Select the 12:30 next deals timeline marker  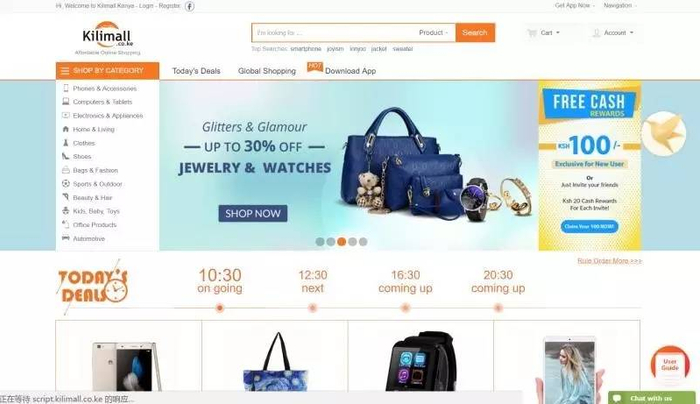coord(312,308)
